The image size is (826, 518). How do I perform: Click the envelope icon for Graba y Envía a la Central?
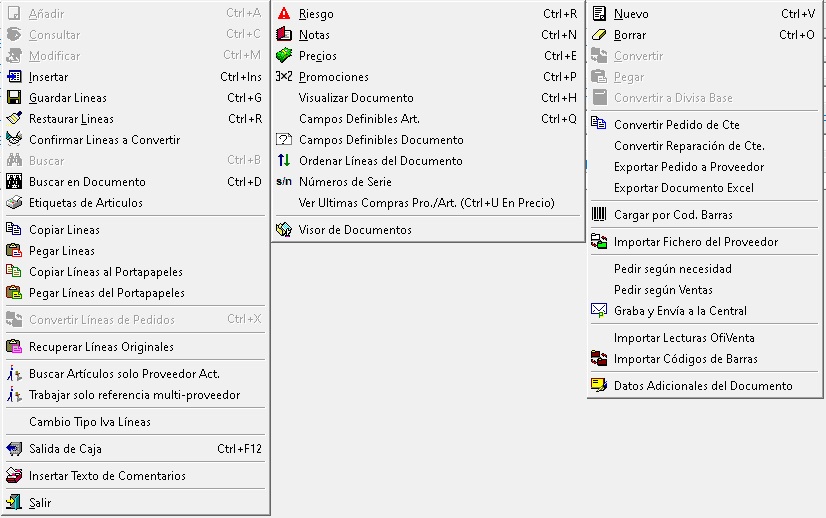click(599, 310)
